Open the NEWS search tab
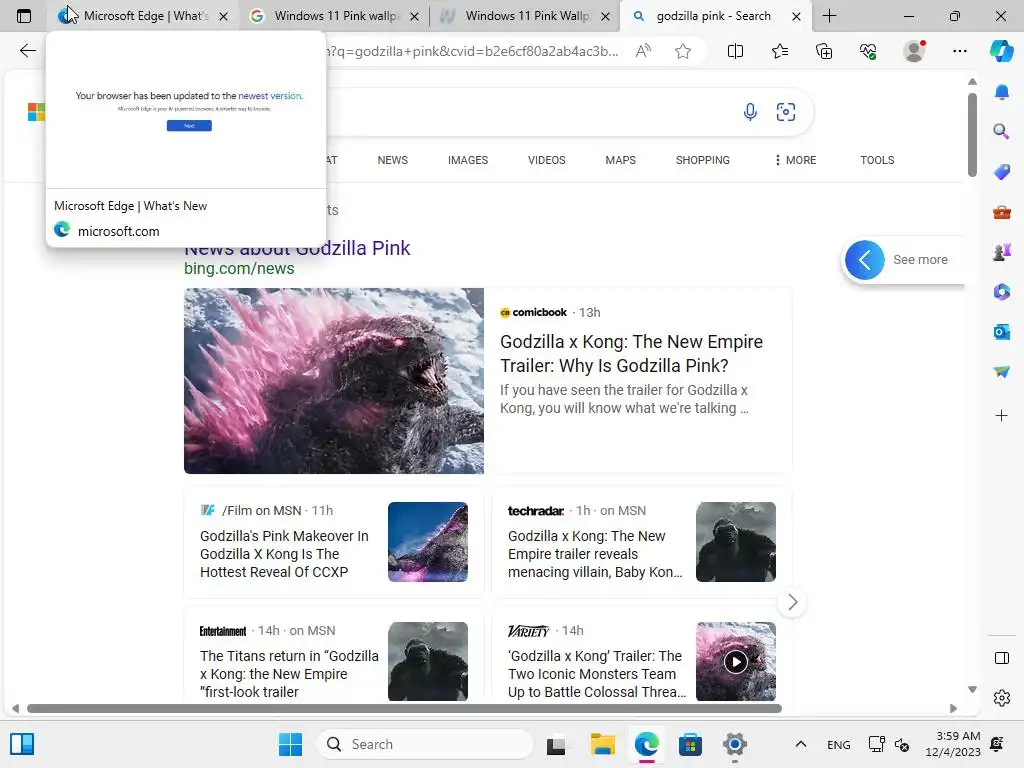The image size is (1024, 768). click(392, 160)
